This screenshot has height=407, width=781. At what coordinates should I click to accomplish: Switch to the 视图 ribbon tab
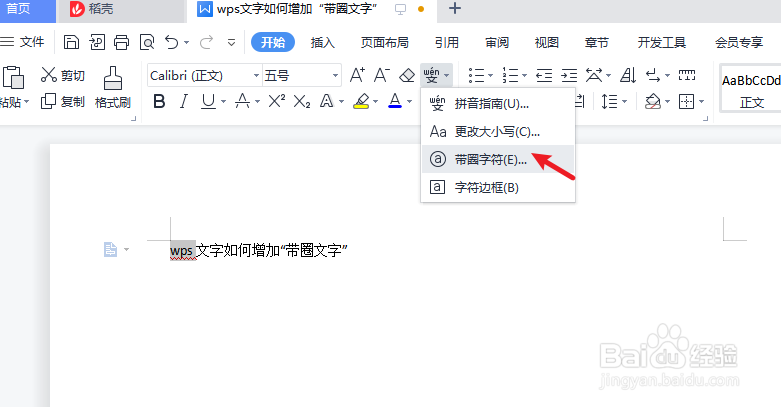click(x=547, y=42)
